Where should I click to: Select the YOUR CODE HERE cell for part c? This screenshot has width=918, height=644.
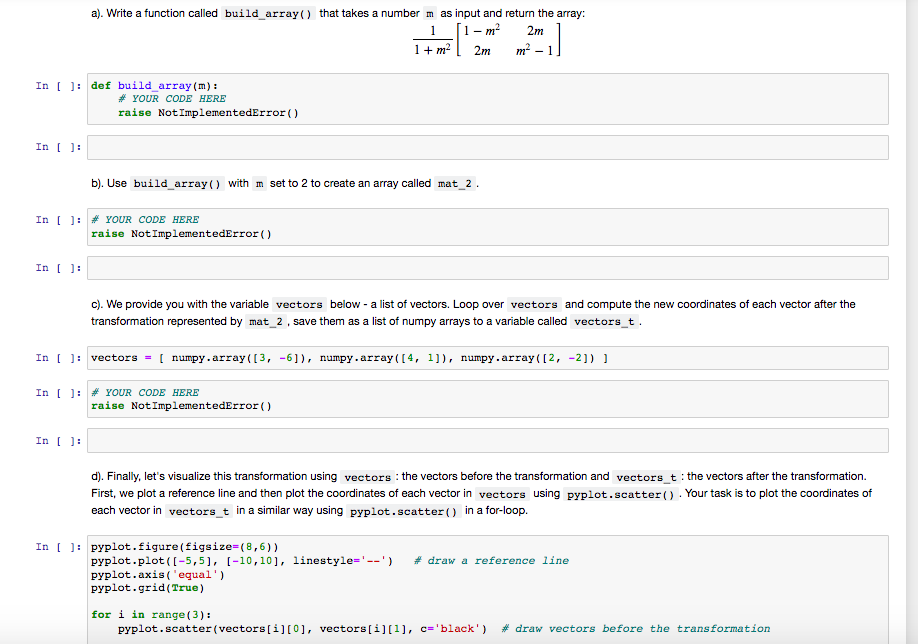(400, 399)
